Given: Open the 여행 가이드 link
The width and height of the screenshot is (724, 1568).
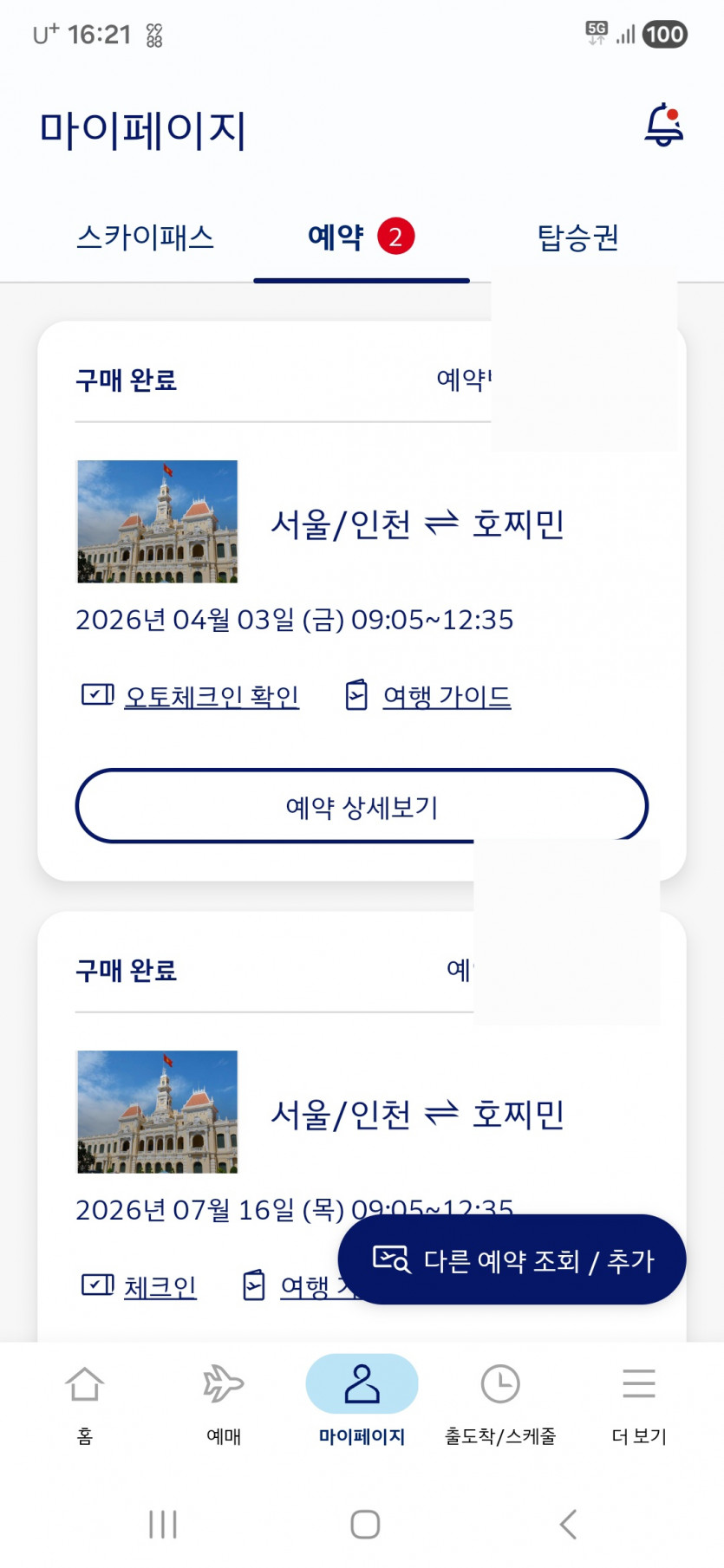Looking at the screenshot, I should (x=447, y=696).
